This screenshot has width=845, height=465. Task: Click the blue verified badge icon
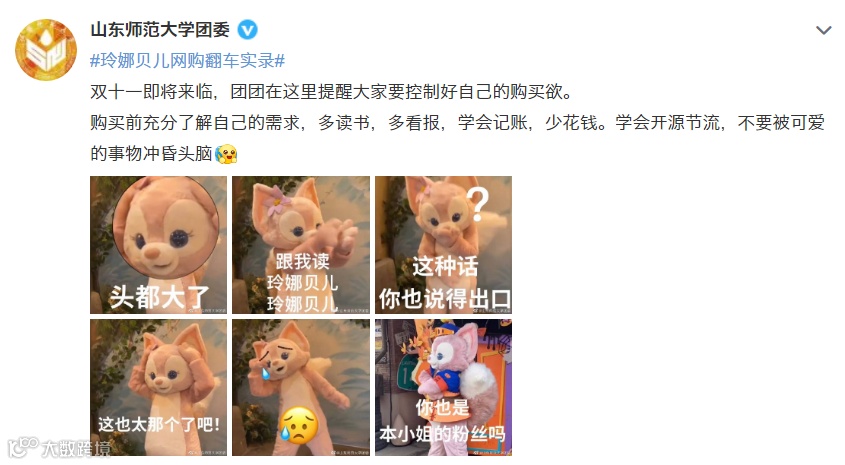[x=248, y=30]
